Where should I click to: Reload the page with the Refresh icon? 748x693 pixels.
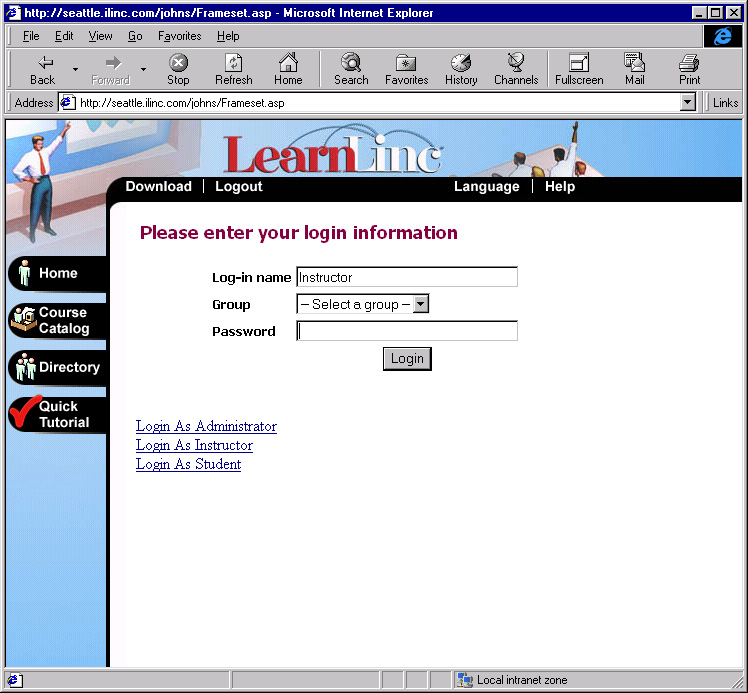point(233,70)
